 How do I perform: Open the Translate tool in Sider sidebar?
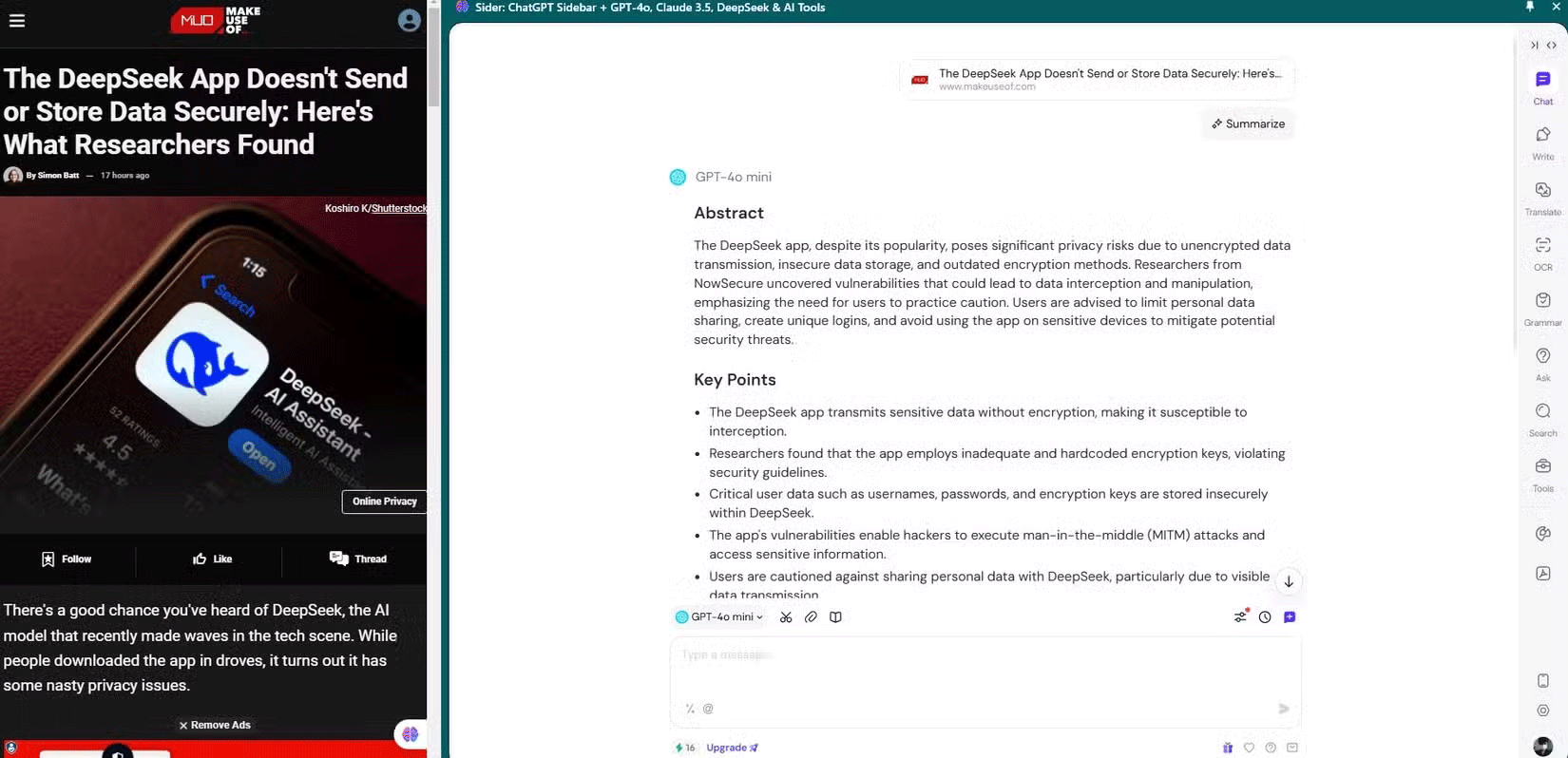(x=1542, y=198)
